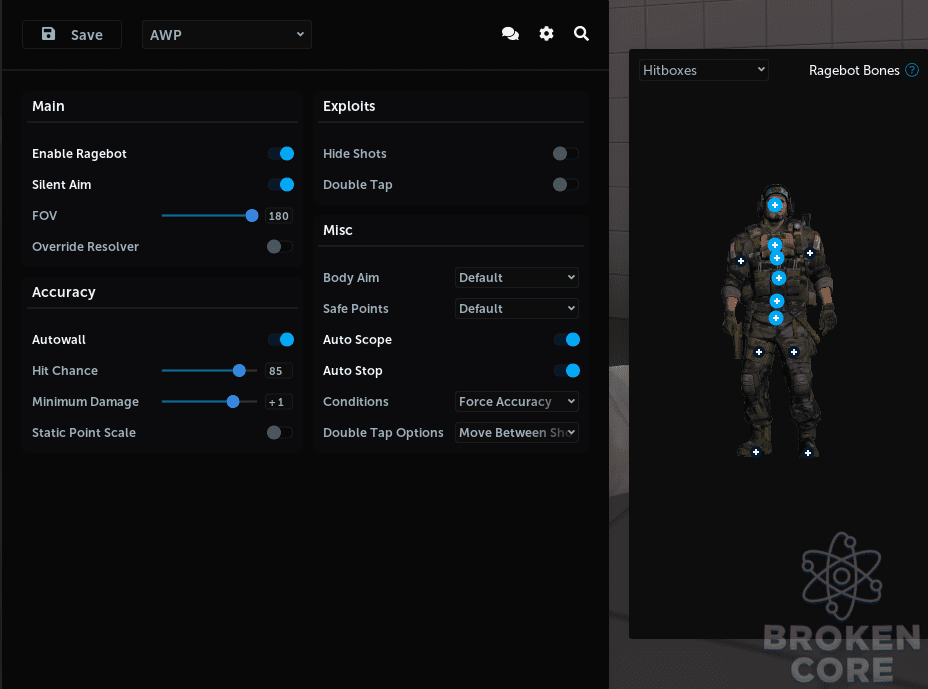Open settings with the gear icon
The image size is (928, 689).
546,34
